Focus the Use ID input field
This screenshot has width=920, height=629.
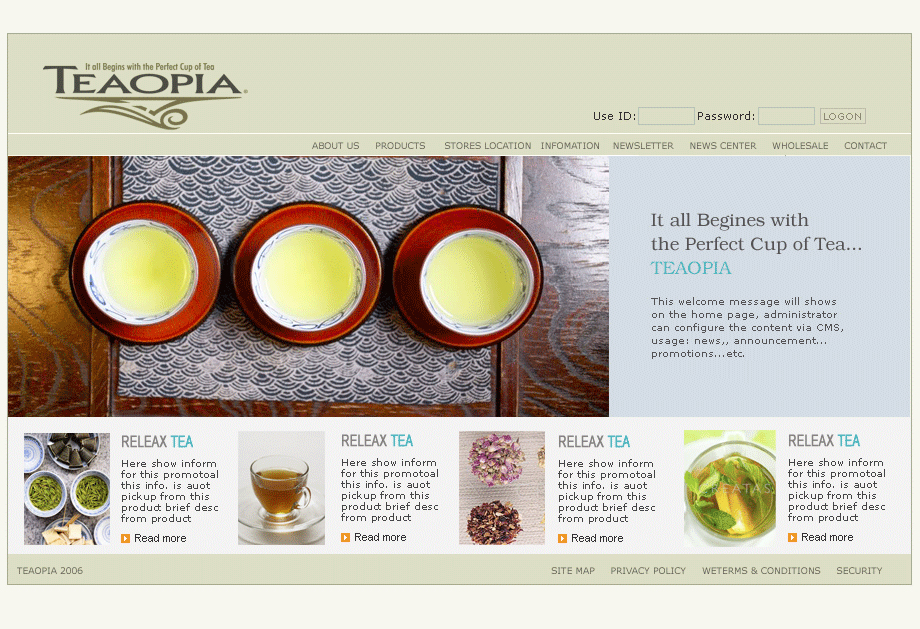(x=667, y=116)
